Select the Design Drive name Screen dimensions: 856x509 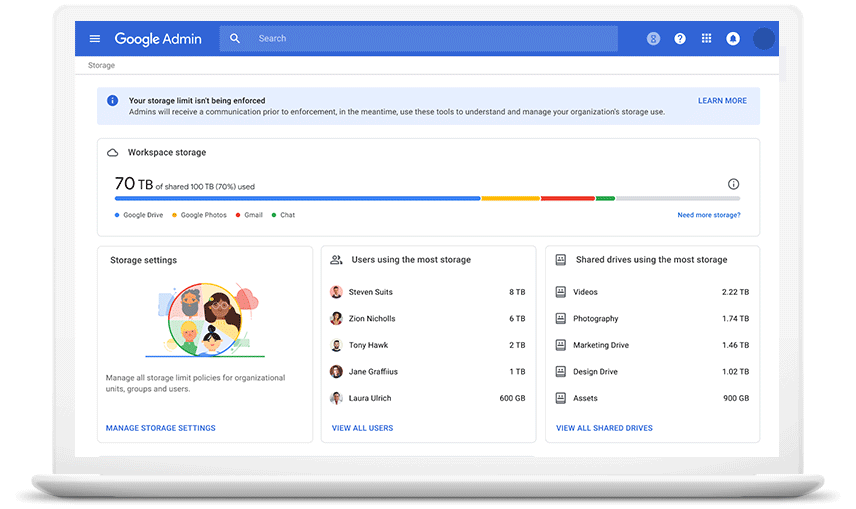click(x=595, y=372)
